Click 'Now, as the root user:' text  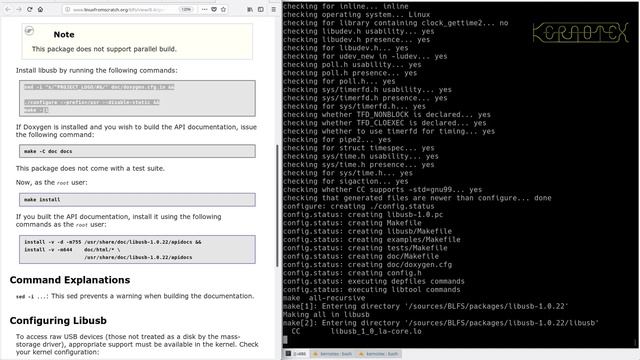pyautogui.click(x=51, y=182)
